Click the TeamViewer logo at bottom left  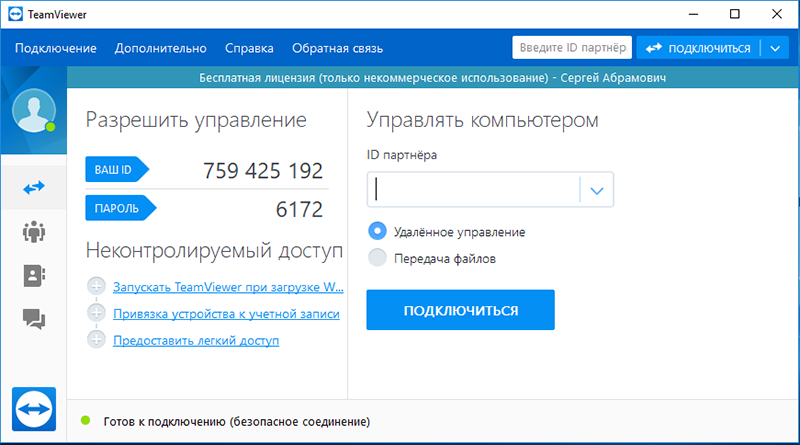coord(34,409)
